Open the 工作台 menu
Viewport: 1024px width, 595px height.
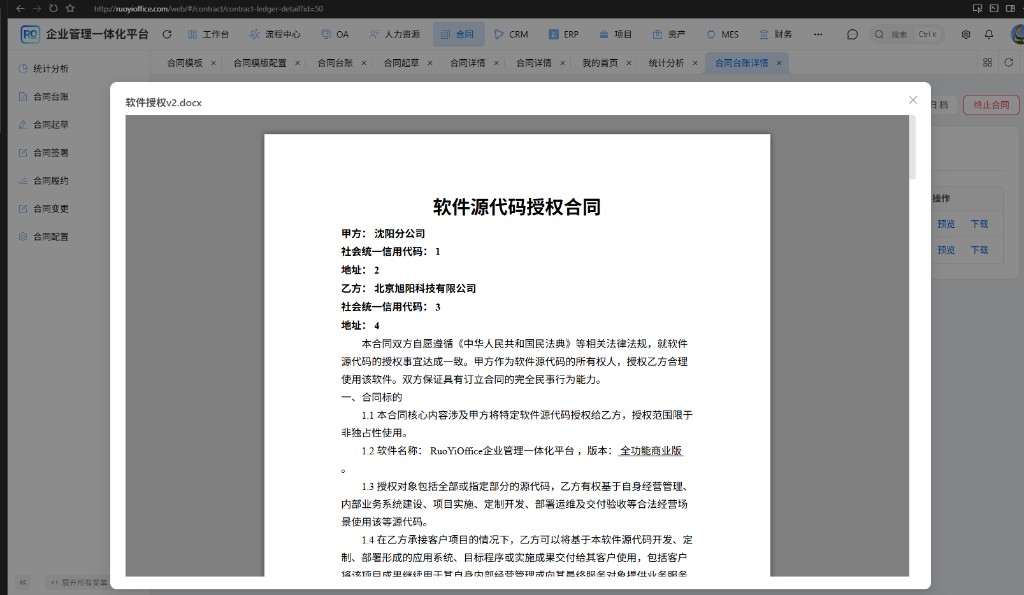208,34
